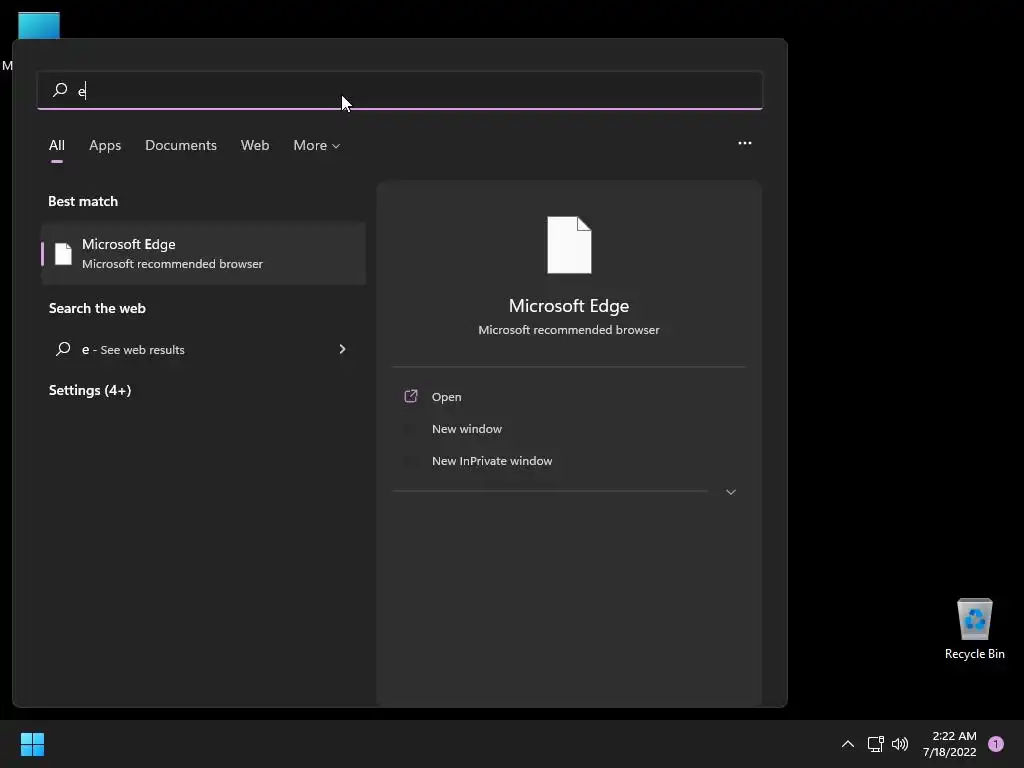Viewport: 1024px width, 768px height.
Task: Show hidden tray icons with the caret
Action: coord(848,744)
